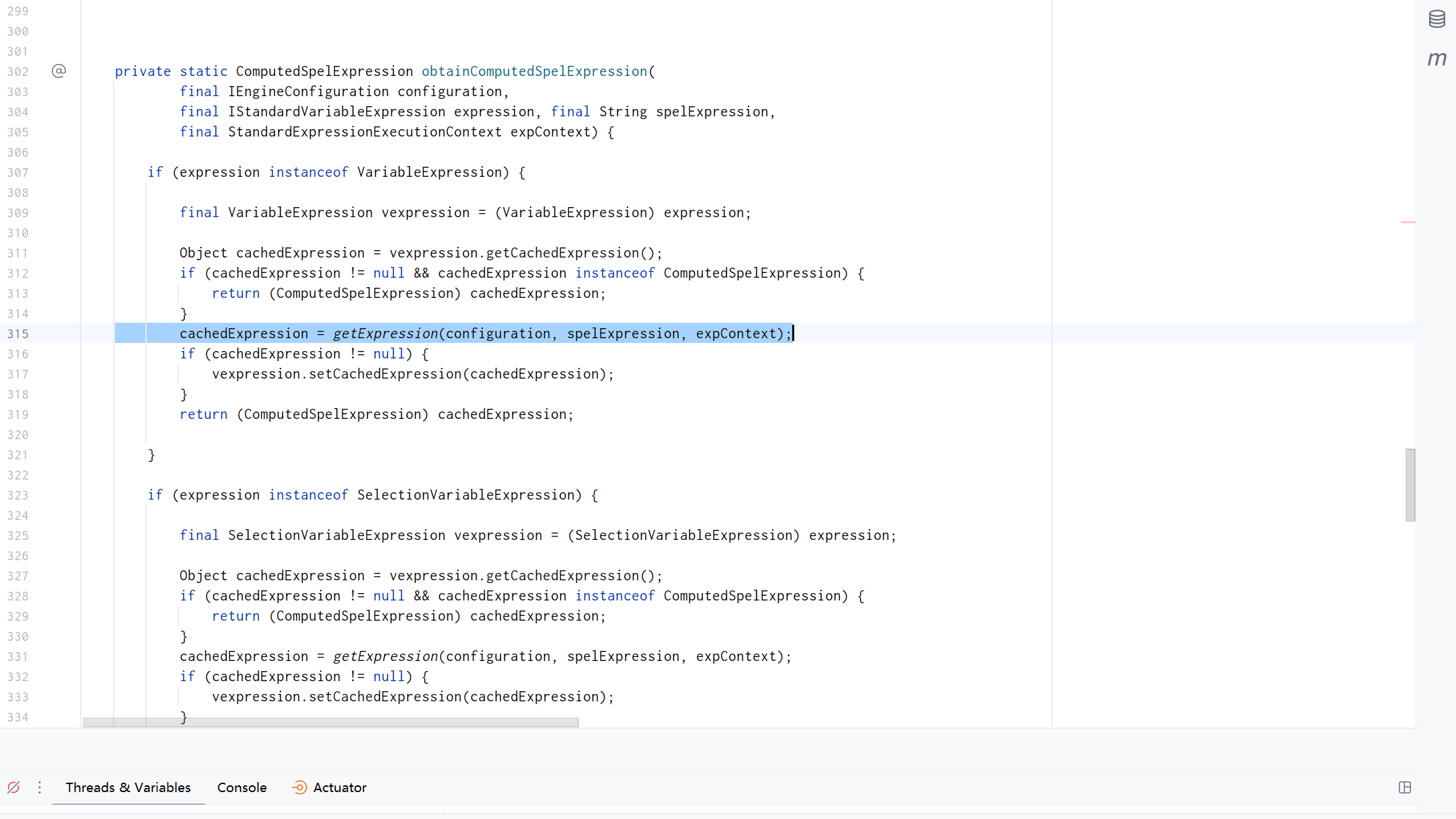The image size is (1456, 819).
Task: Toggle breakpoint at line number 331
Action: click(18, 656)
